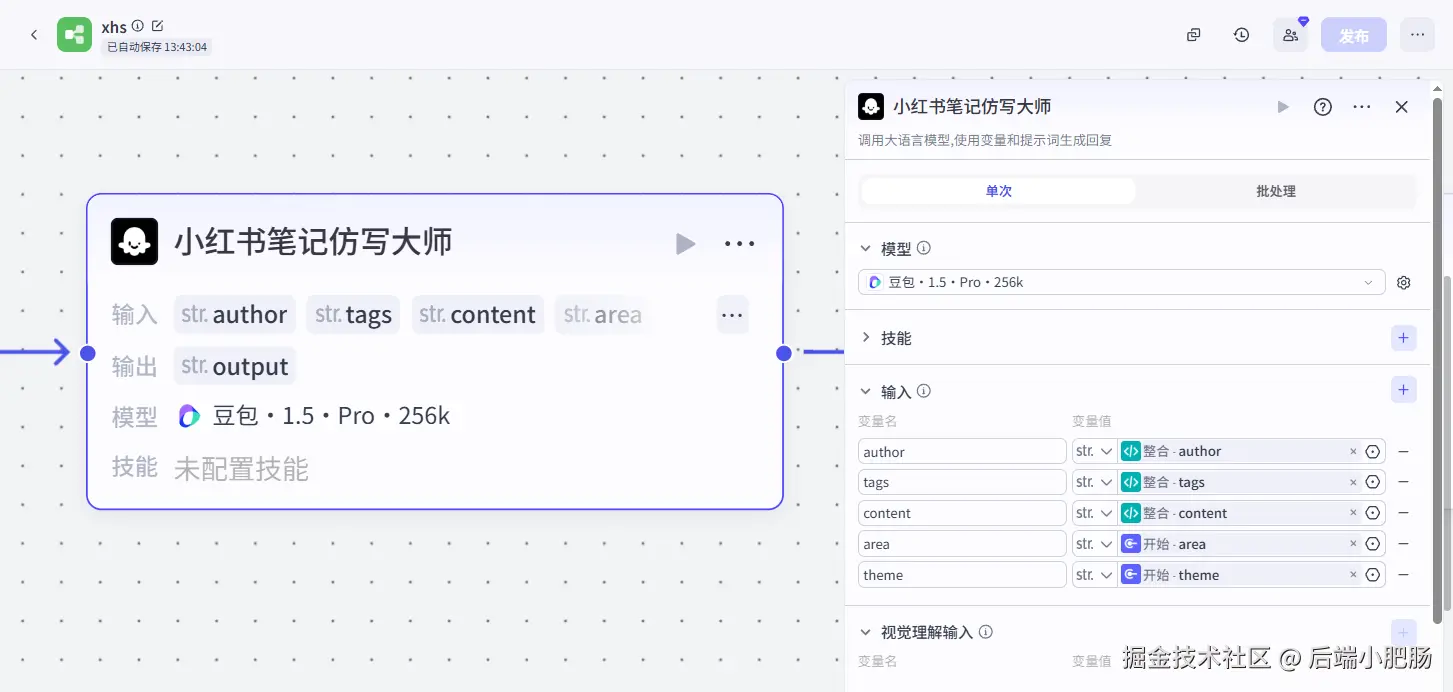Edit the content variable name field
The image size is (1453, 692).
tap(962, 513)
